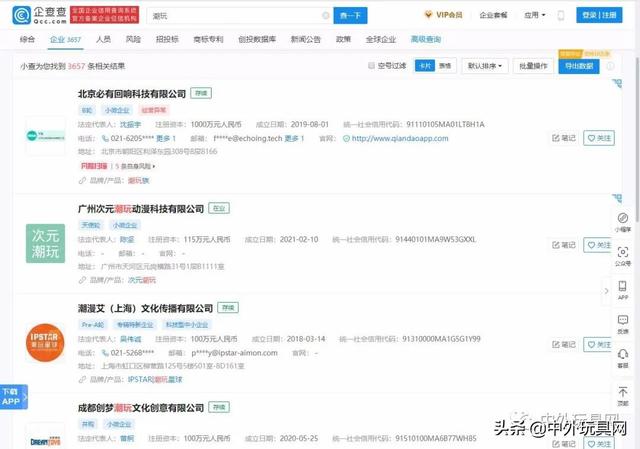Open the mobile phone icon in header

(x=561, y=16)
